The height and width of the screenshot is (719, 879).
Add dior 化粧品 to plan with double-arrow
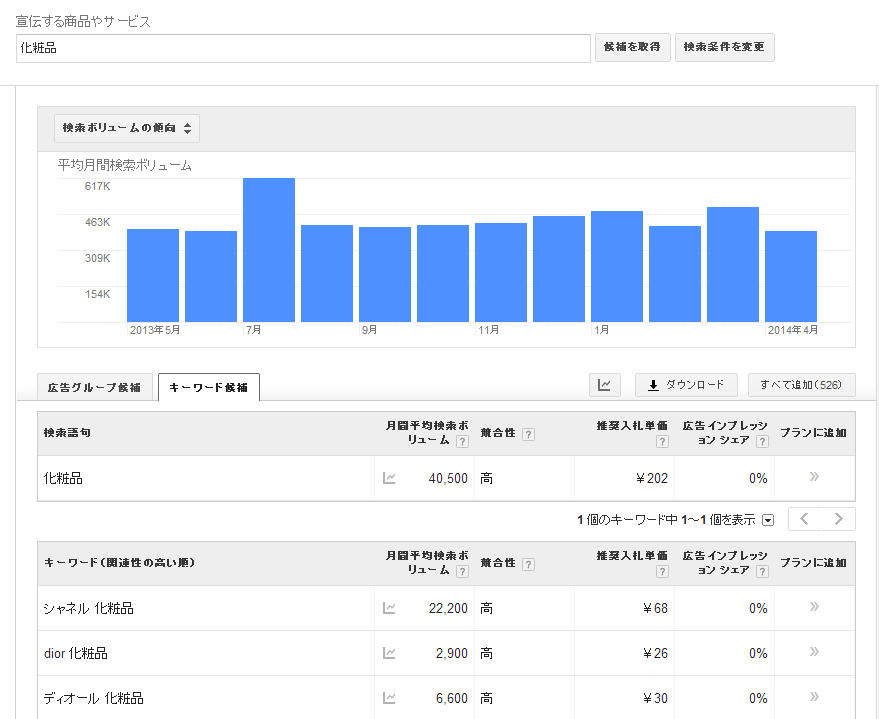[x=815, y=652]
